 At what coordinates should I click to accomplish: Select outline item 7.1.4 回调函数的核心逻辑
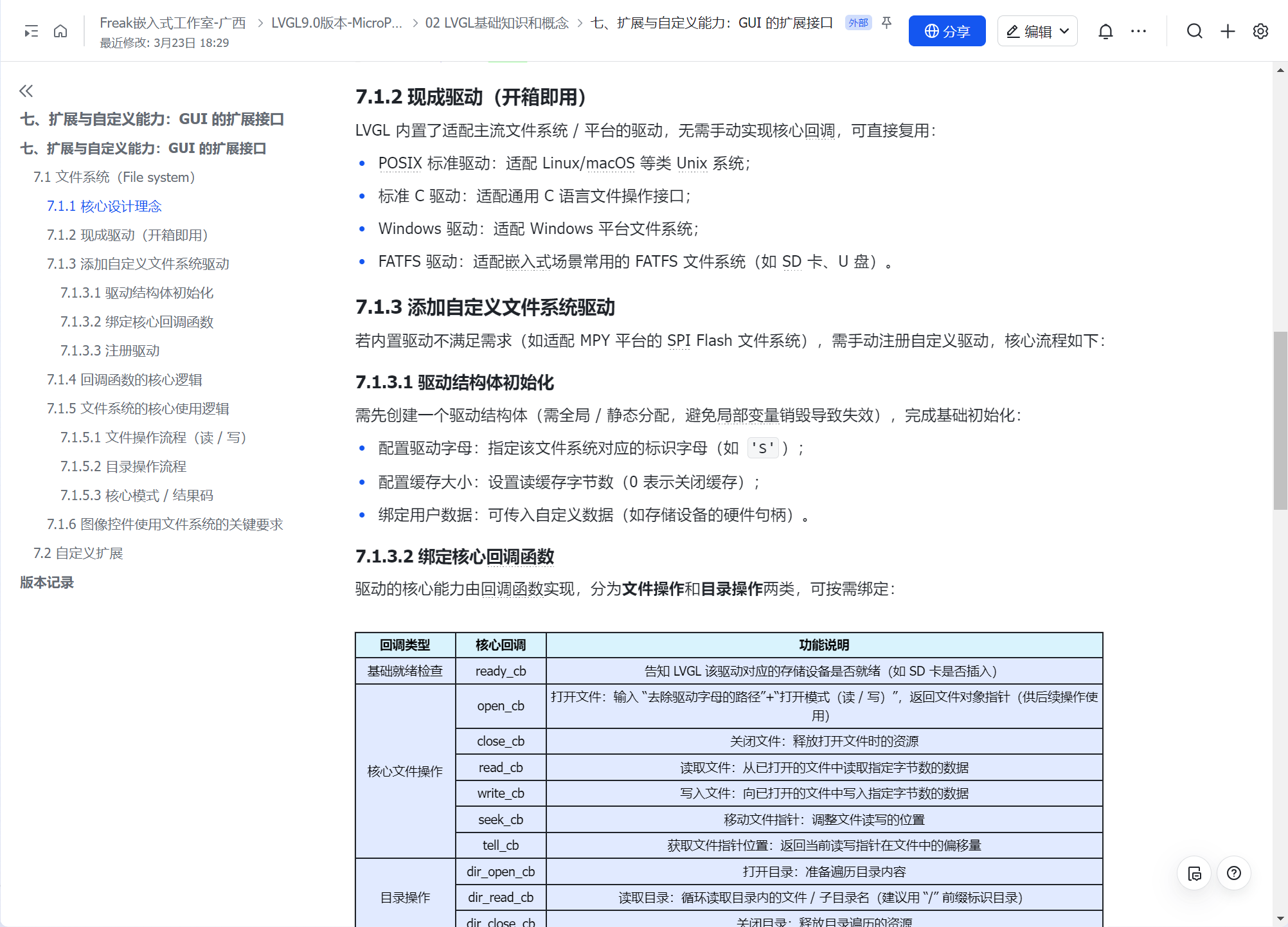[124, 379]
